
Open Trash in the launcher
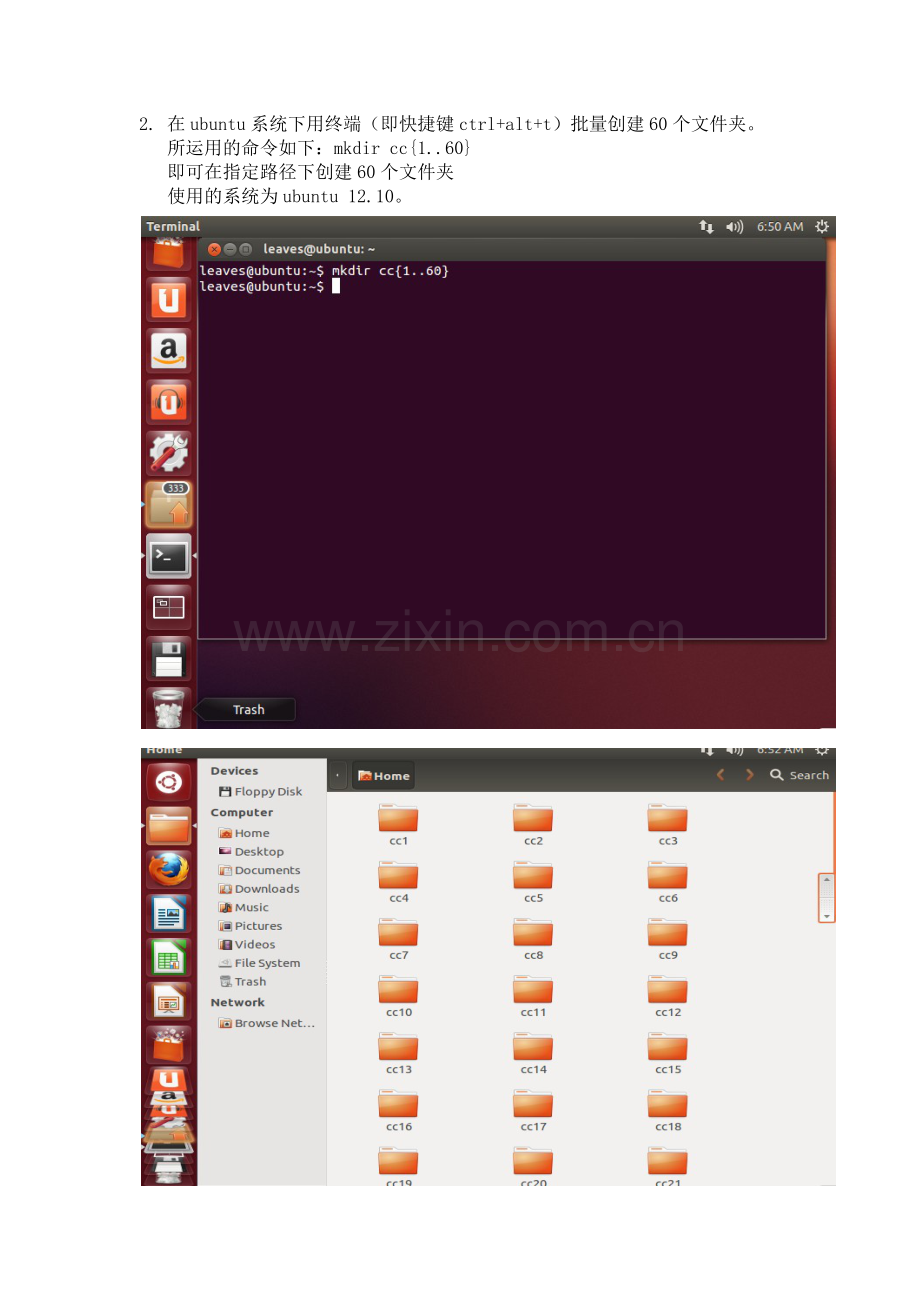tap(168, 709)
